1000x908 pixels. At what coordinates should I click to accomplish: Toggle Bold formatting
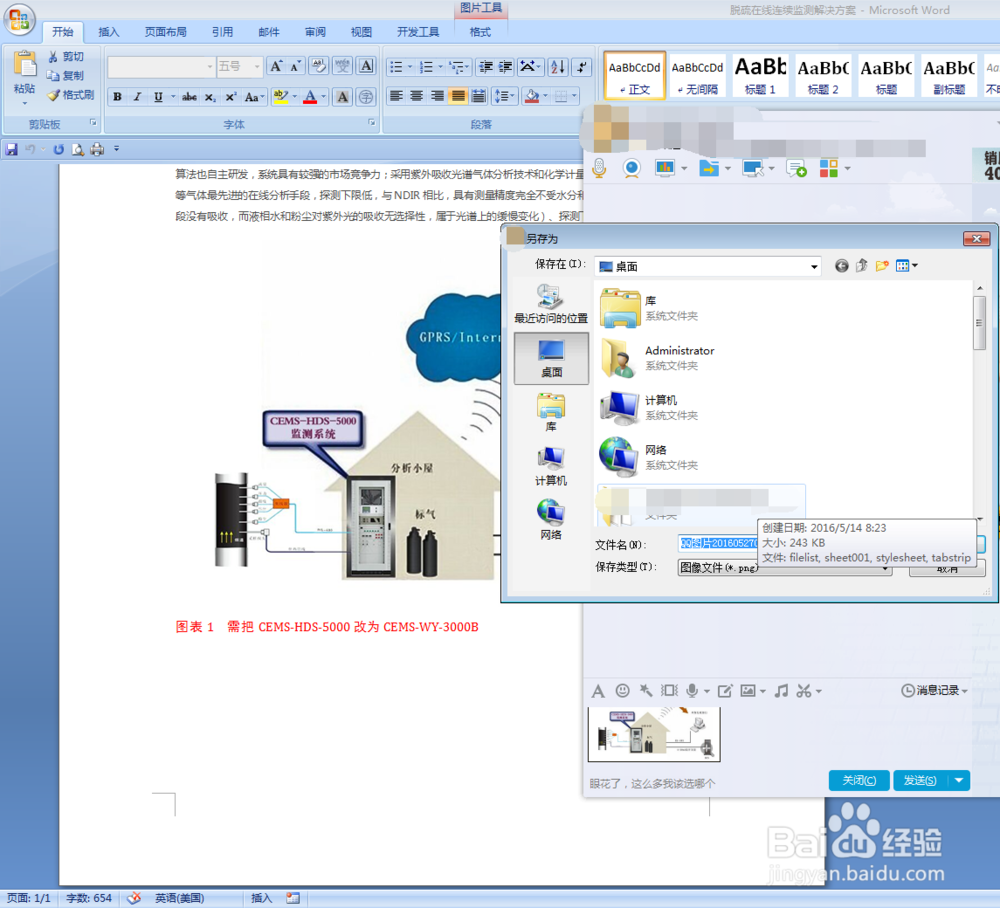(x=117, y=97)
